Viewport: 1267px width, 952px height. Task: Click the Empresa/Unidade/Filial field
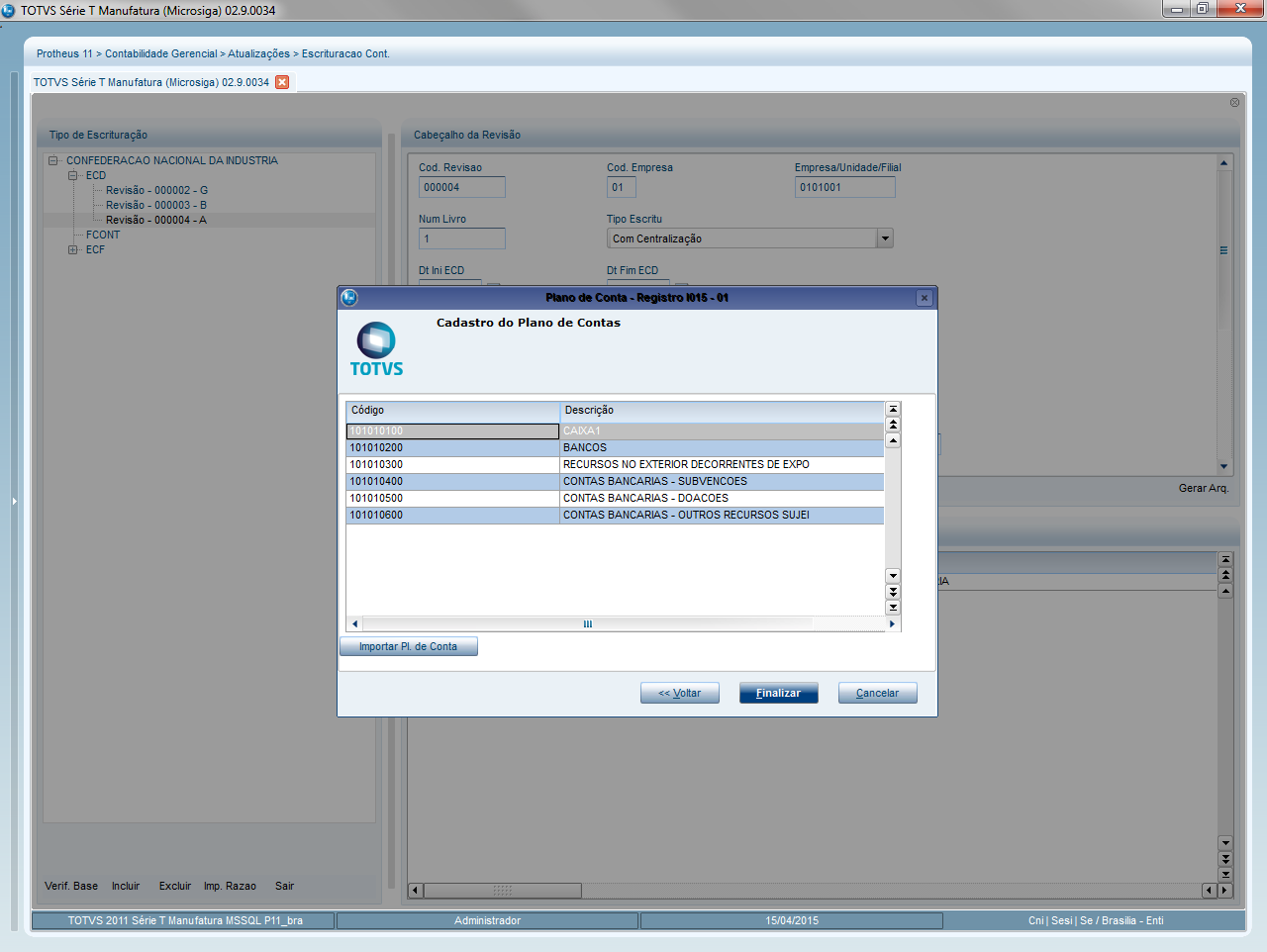(845, 187)
